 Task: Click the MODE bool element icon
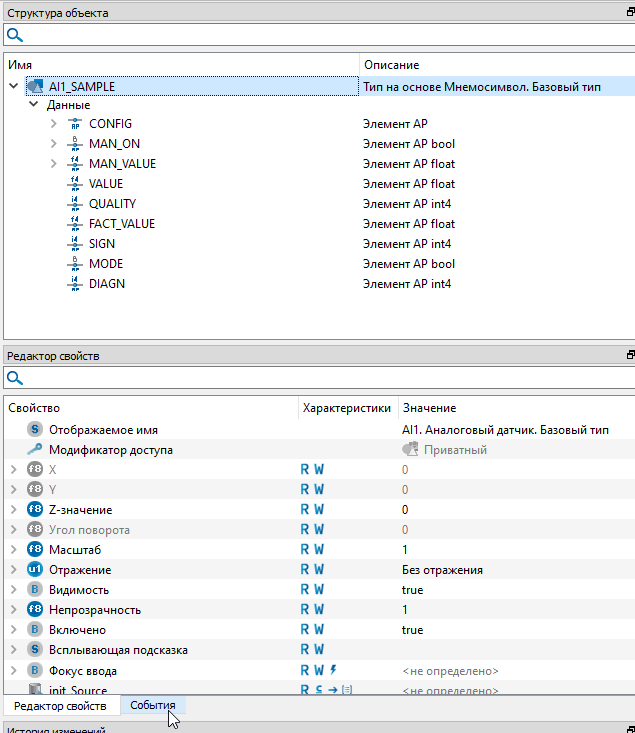[75, 264]
